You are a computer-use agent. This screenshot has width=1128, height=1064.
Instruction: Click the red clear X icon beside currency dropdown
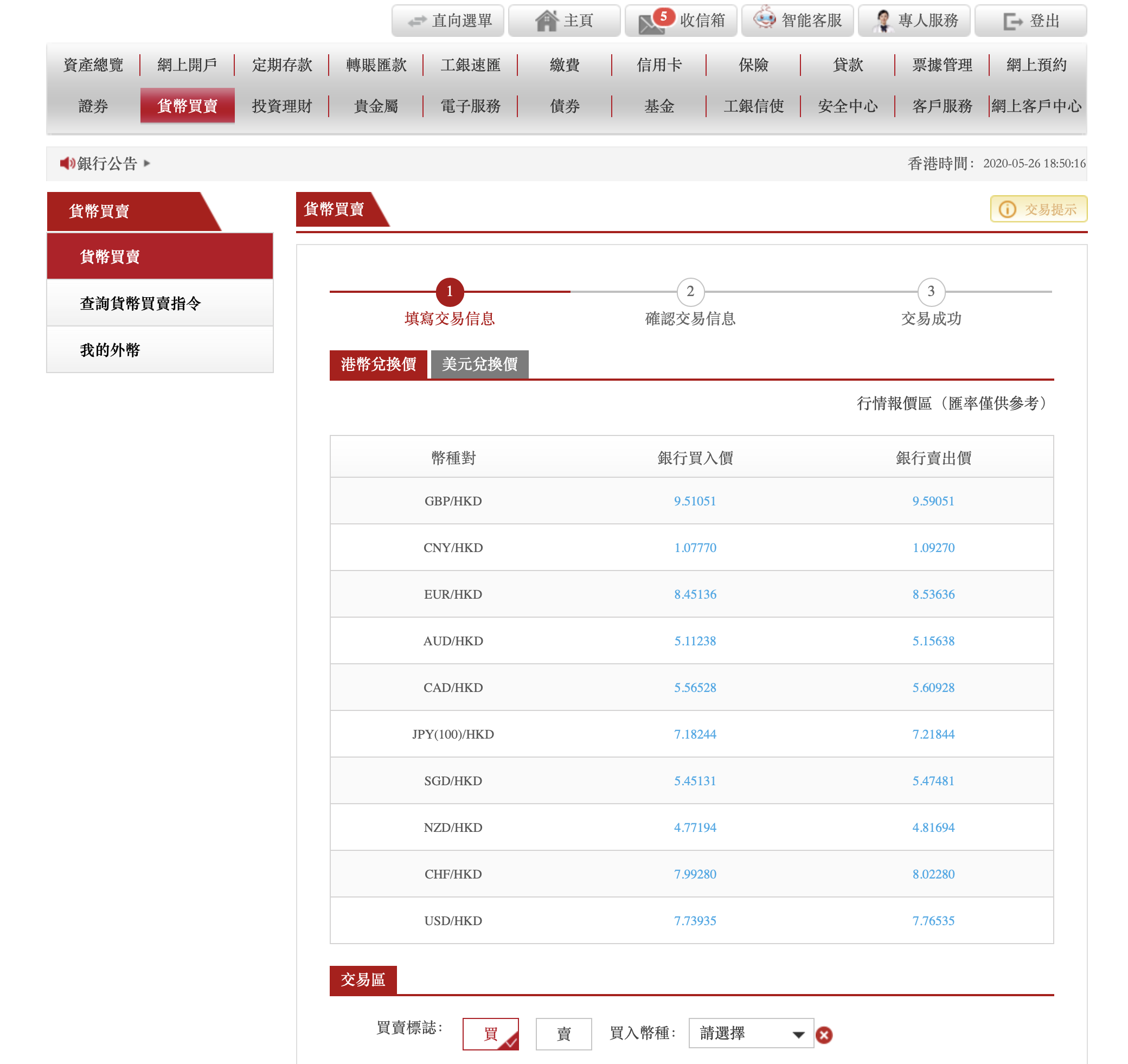824,1035
